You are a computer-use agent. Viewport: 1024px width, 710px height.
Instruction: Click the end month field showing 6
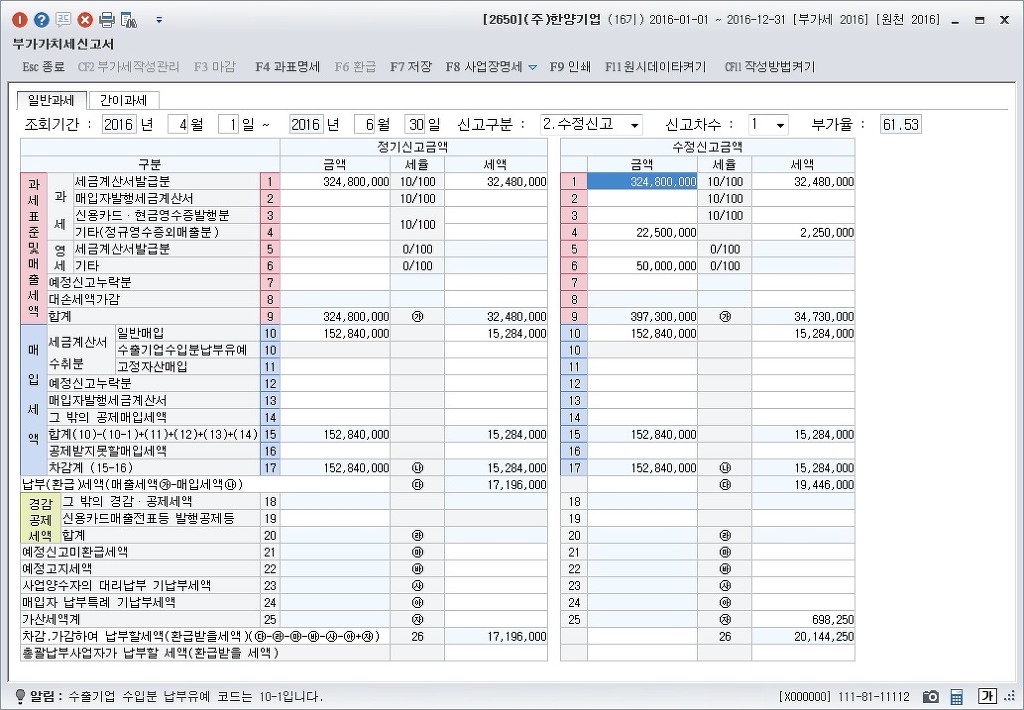pyautogui.click(x=364, y=124)
